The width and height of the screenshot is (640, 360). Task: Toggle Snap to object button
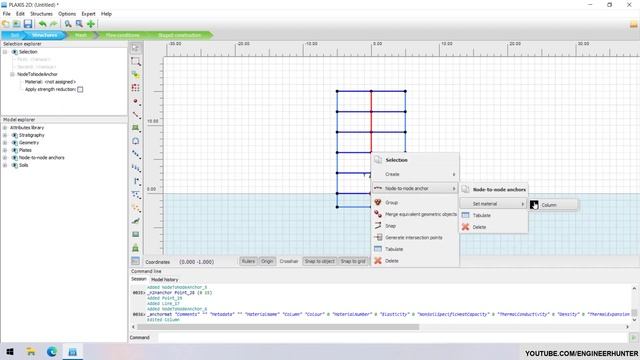(x=319, y=261)
